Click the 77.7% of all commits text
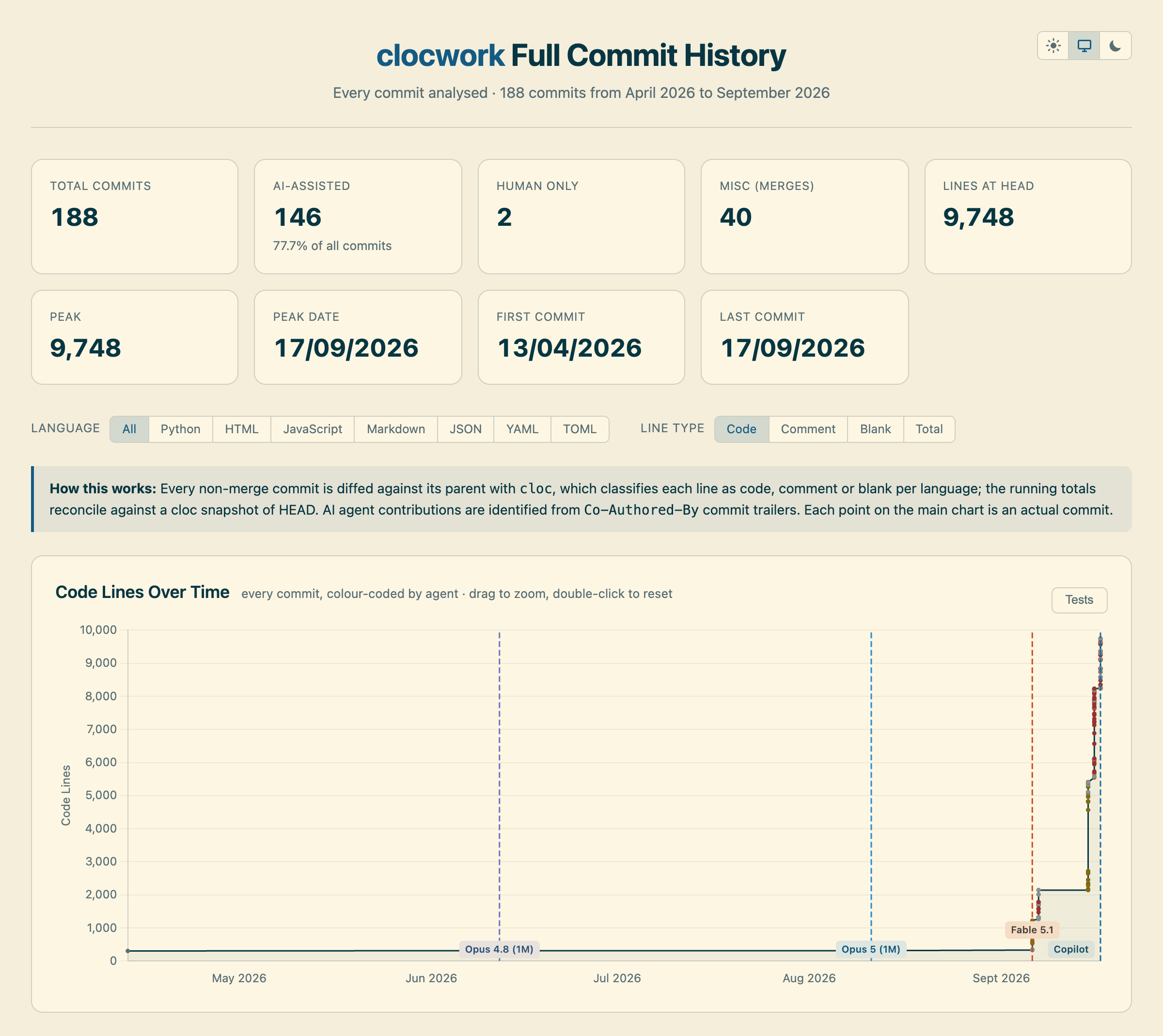Screen dimensions: 1163x1036 332,246
